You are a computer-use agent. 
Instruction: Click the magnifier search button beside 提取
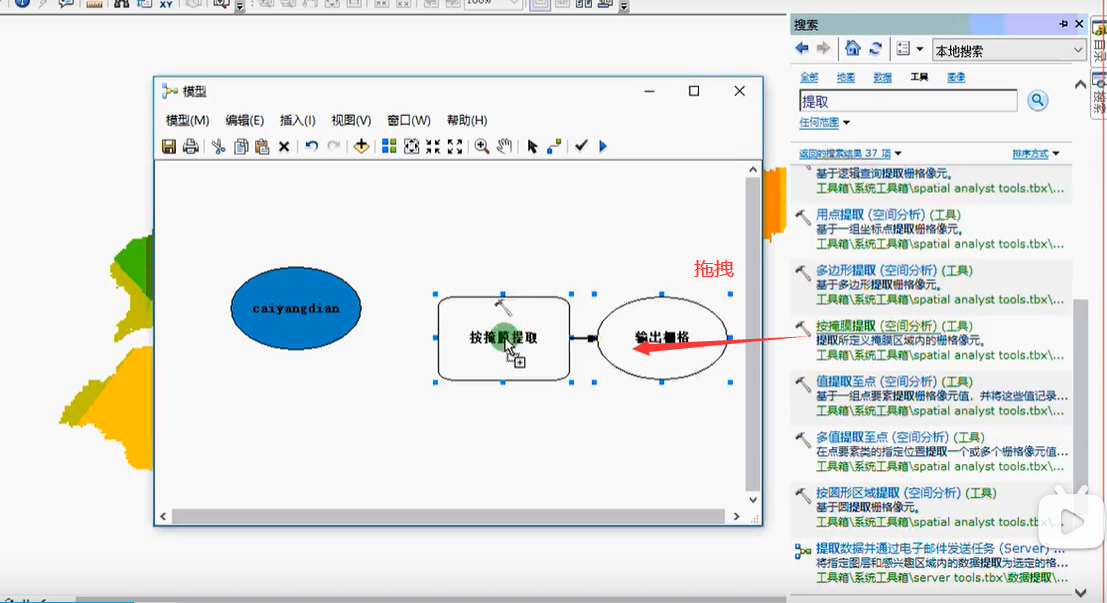[x=1037, y=100]
